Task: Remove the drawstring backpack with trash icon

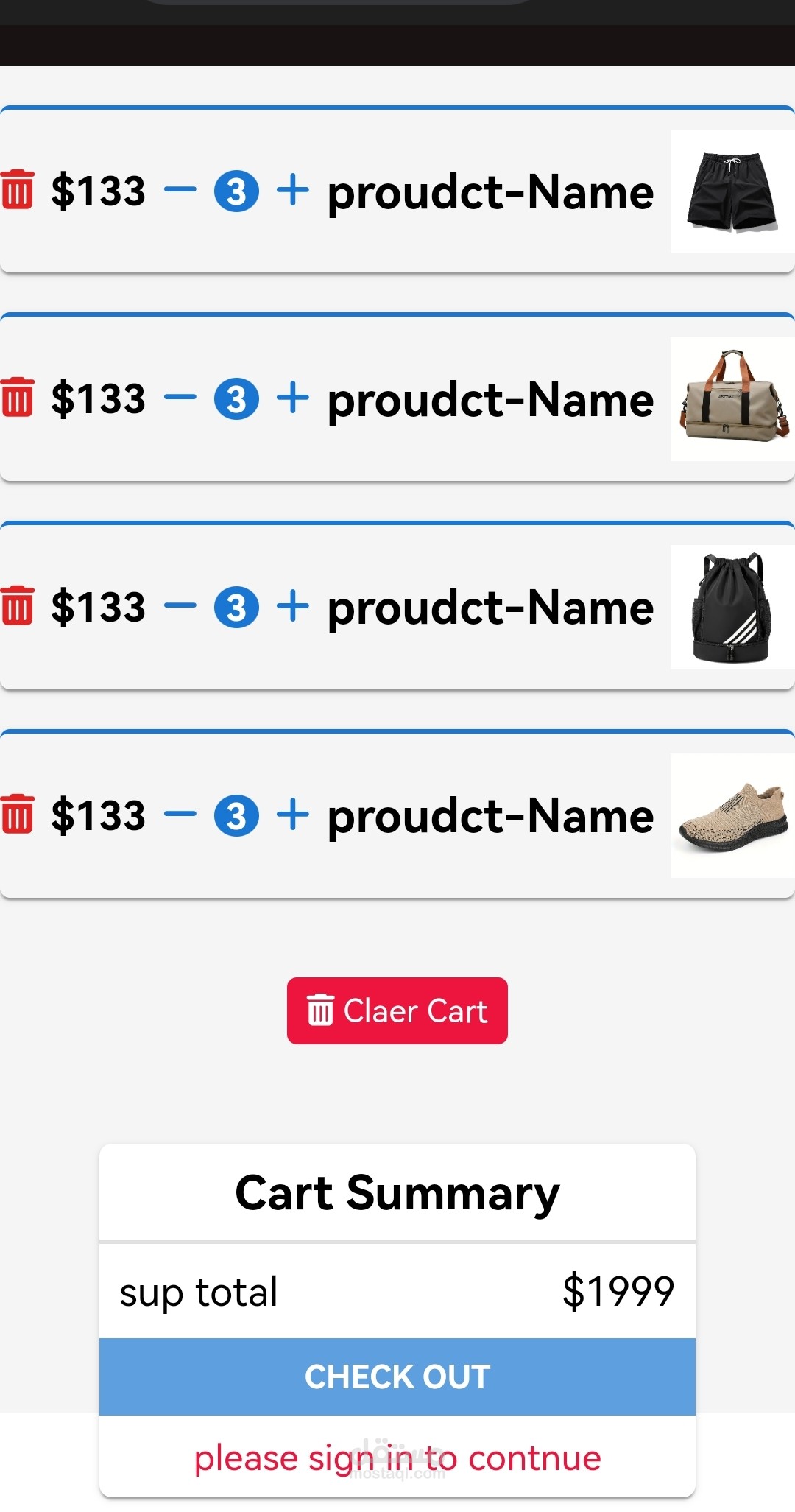Action: (17, 606)
